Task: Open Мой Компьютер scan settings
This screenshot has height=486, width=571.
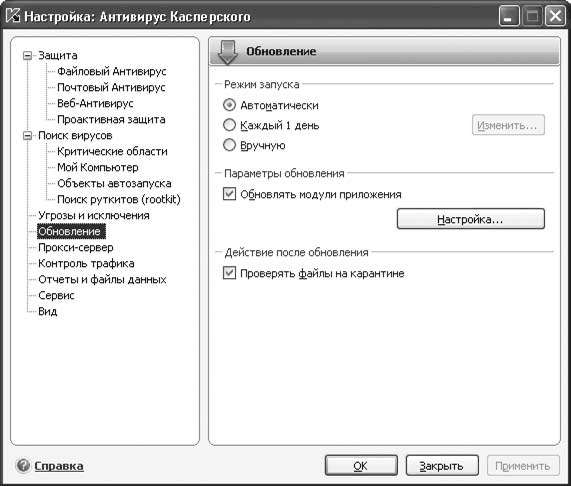Action: pos(98,167)
